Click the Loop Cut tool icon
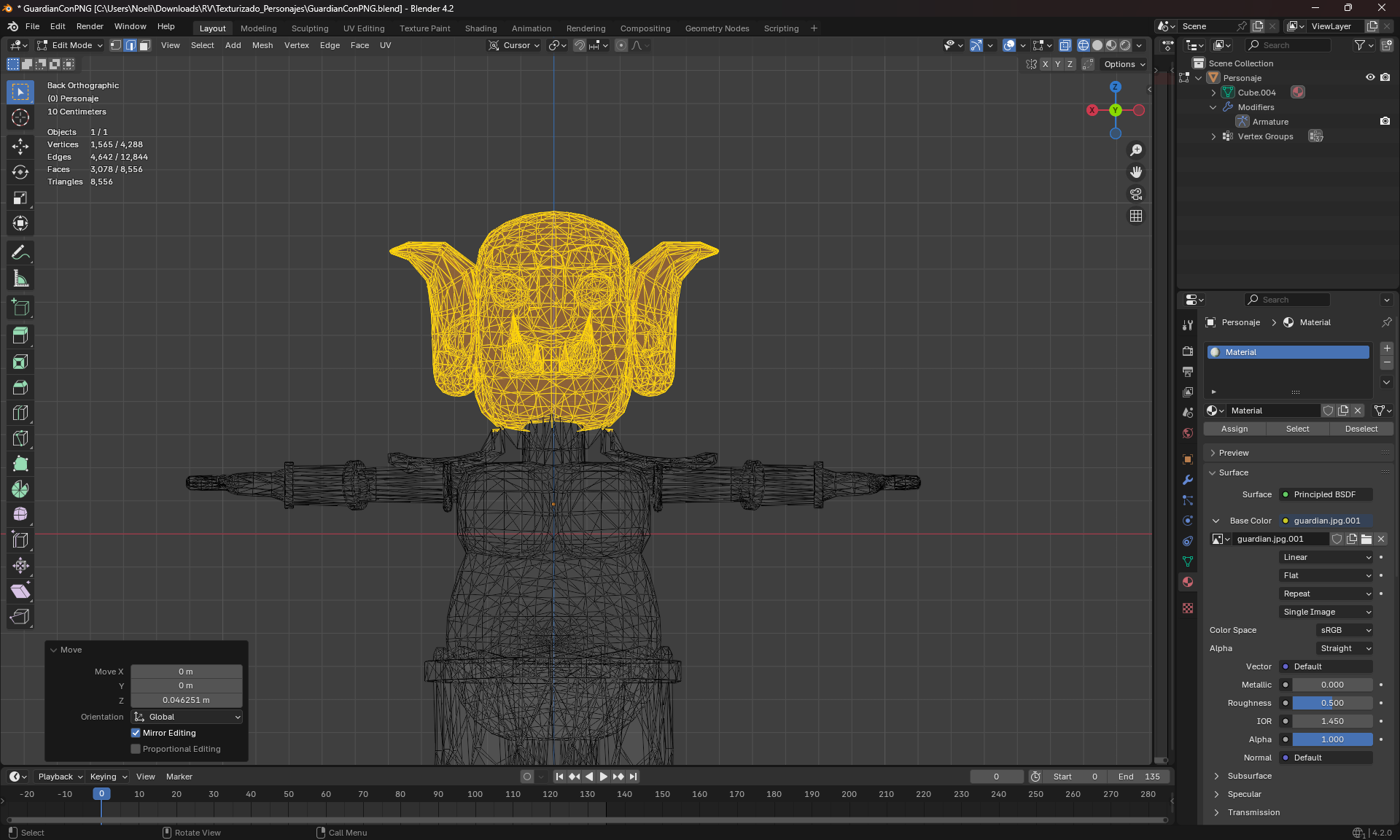Image resolution: width=1400 pixels, height=840 pixels. point(20,413)
